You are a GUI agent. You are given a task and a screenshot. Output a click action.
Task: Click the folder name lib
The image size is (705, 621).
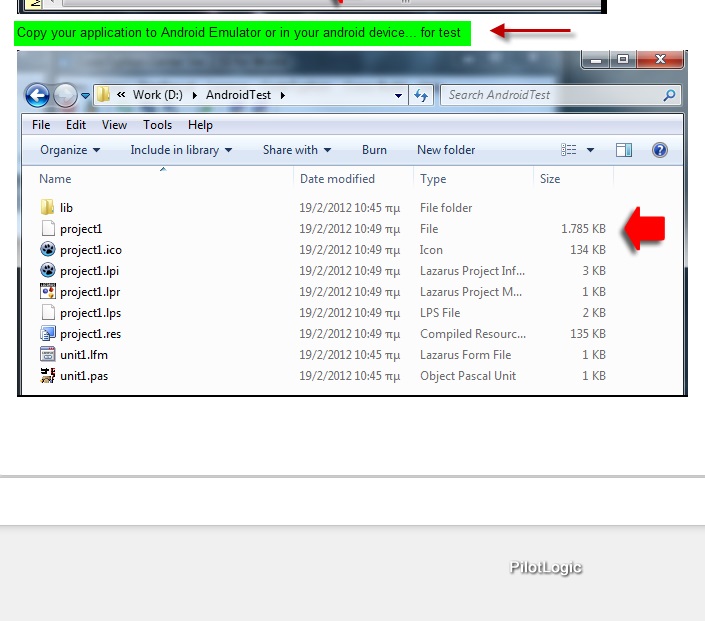[x=66, y=208]
